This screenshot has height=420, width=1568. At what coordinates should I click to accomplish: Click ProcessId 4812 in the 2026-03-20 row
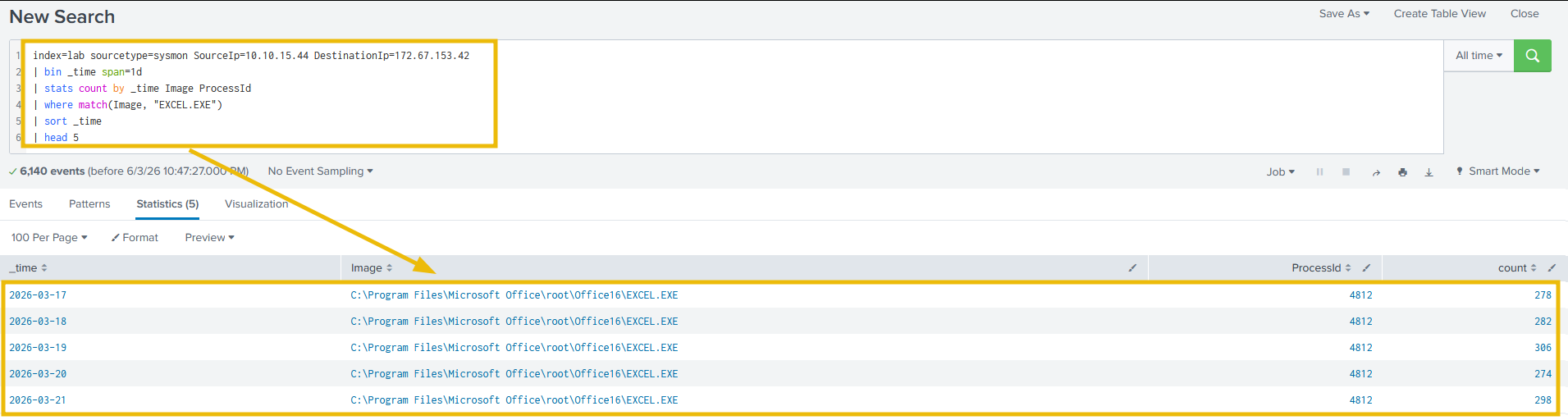1360,374
